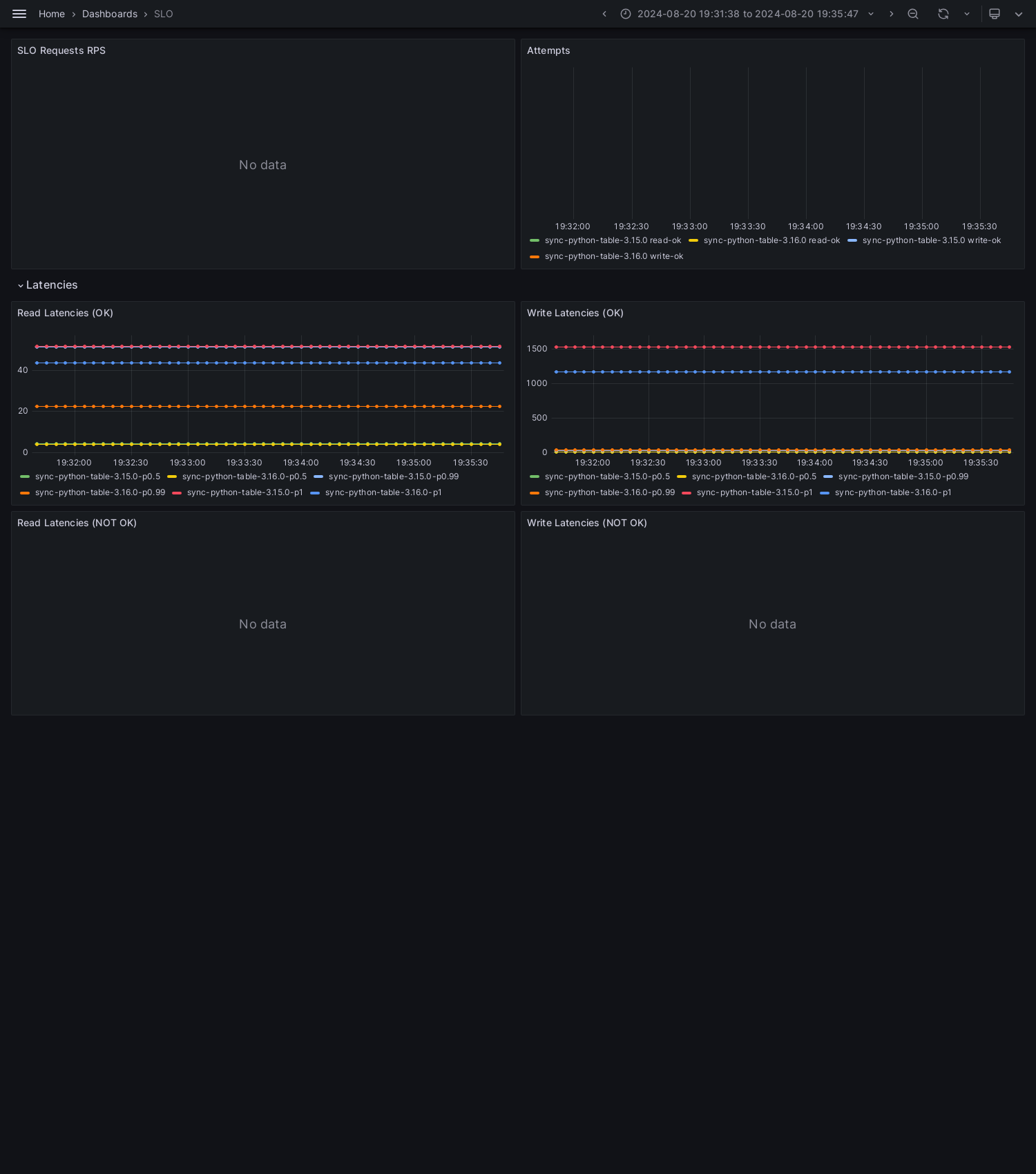Viewport: 1036px width, 1174px height.
Task: Toggle 3.15.0-p0.5 legend in Write Latencies (OK)
Action: 607,477
